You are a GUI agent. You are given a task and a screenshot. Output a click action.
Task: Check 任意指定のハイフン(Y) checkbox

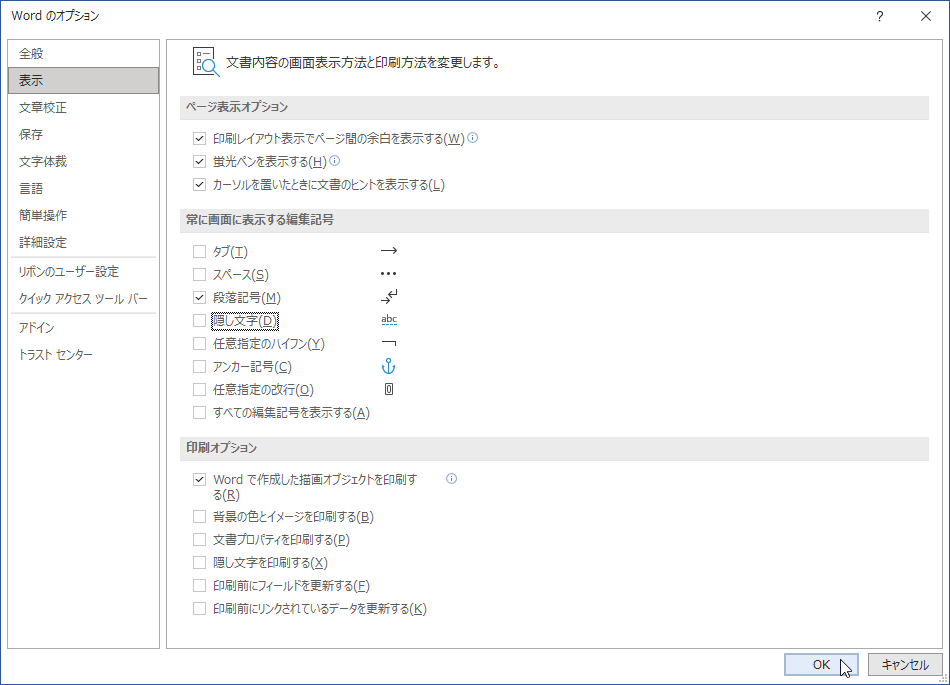pos(199,343)
